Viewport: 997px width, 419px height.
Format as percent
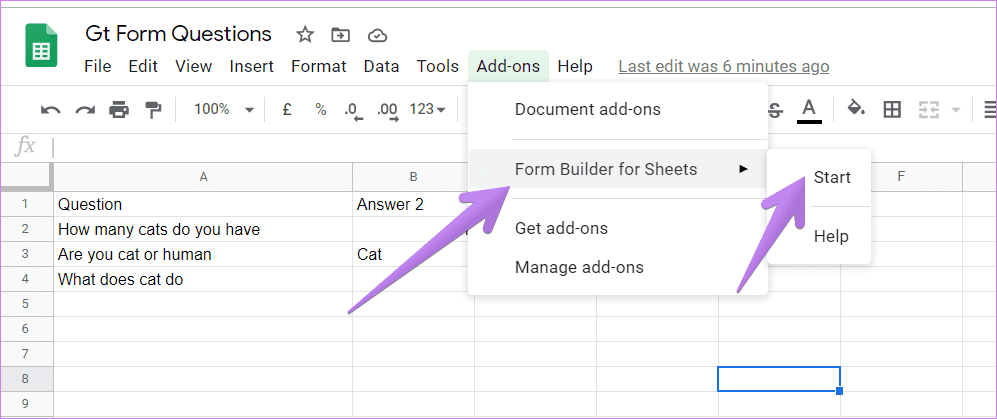click(321, 109)
